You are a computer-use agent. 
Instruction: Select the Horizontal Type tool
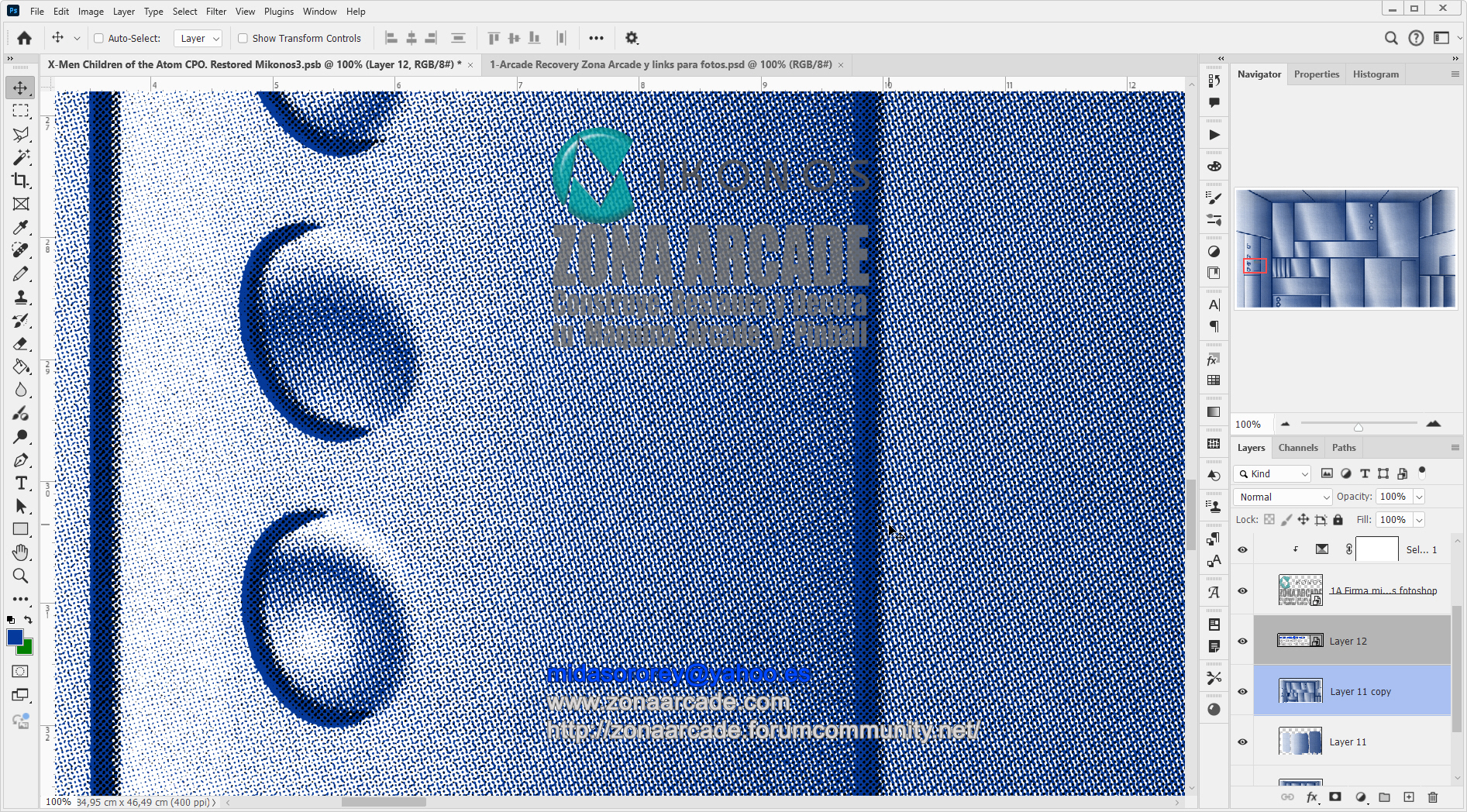coord(21,483)
